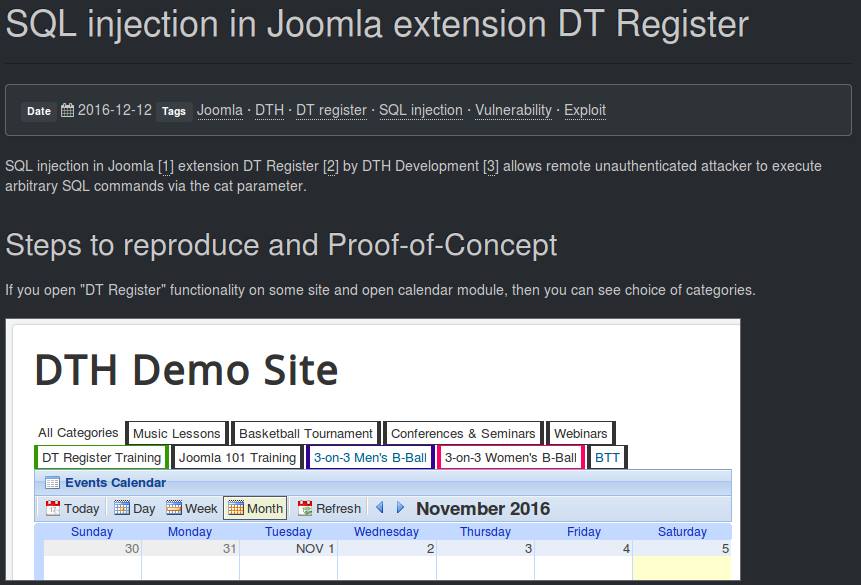Select the BTT category tab

coord(607,458)
